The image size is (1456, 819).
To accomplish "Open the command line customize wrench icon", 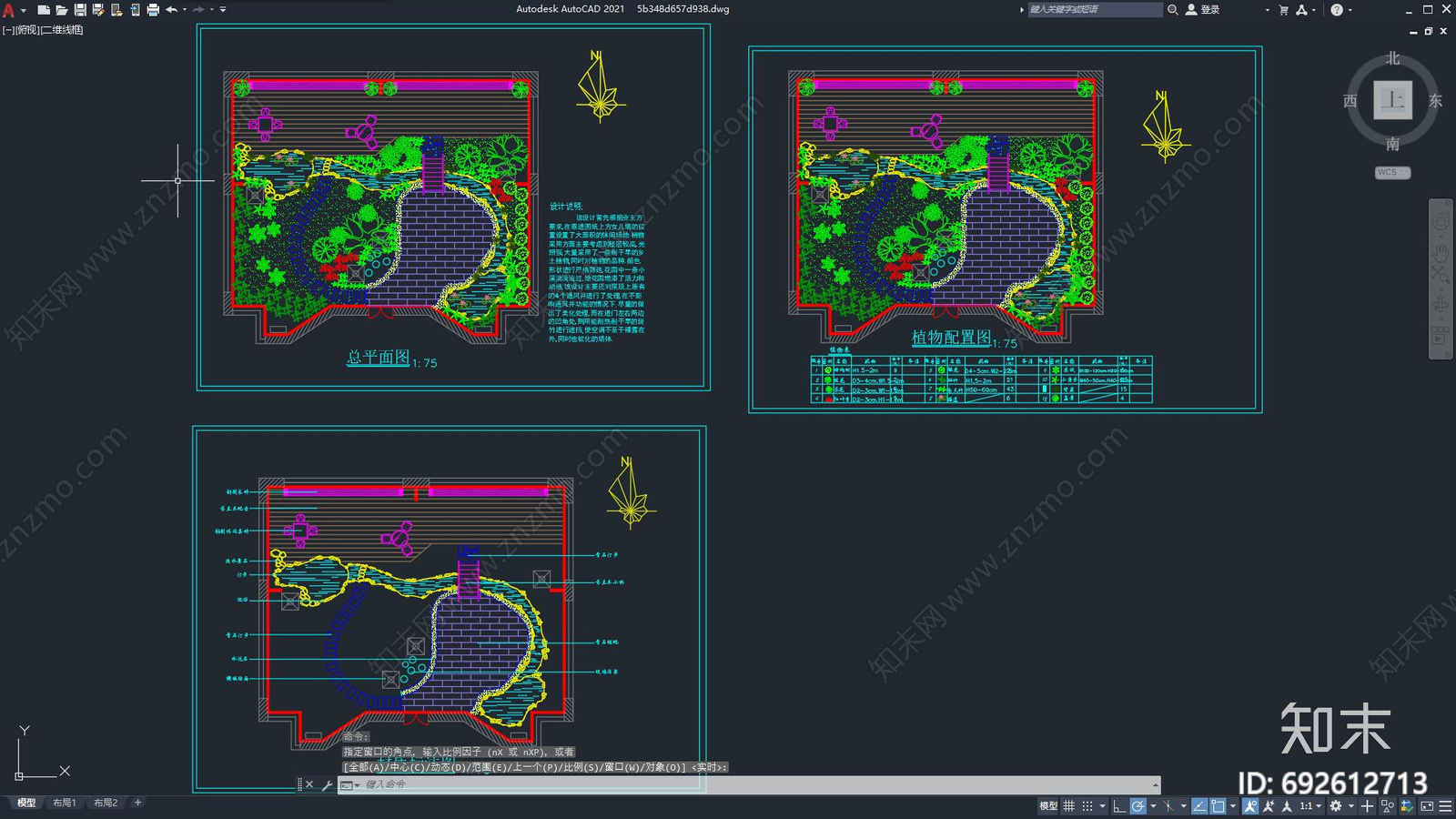I will pos(327,784).
